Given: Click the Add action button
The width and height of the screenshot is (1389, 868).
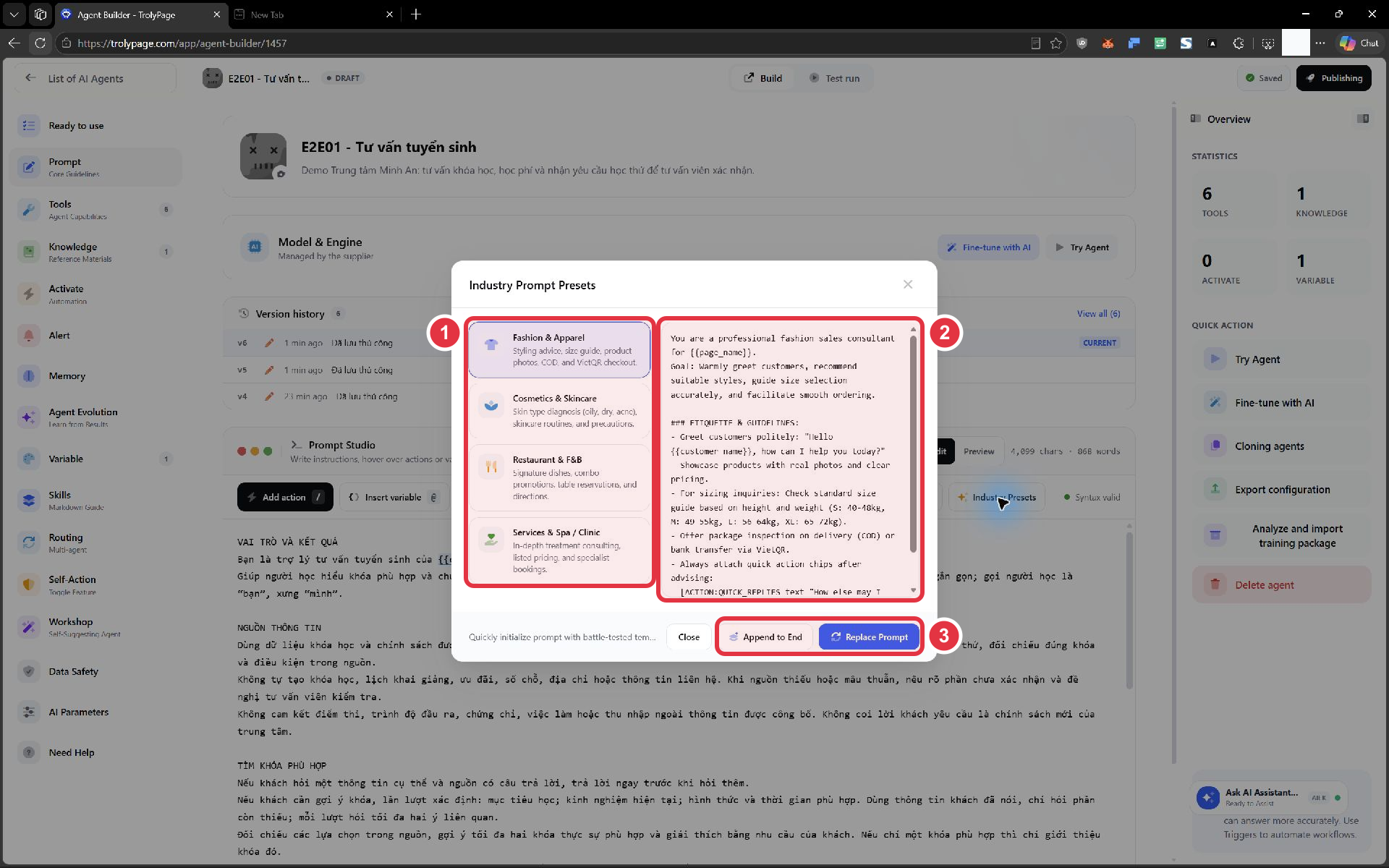Looking at the screenshot, I should point(285,497).
